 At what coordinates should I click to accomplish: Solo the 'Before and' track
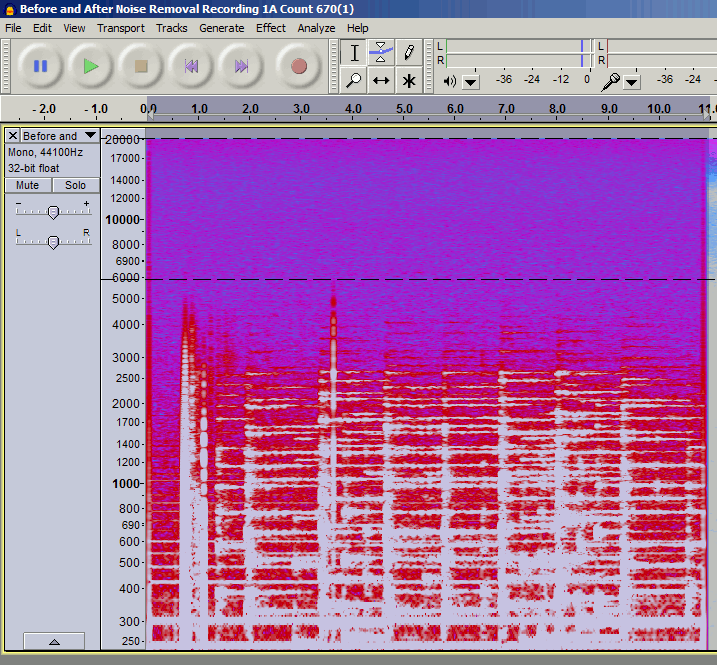pyautogui.click(x=76, y=185)
